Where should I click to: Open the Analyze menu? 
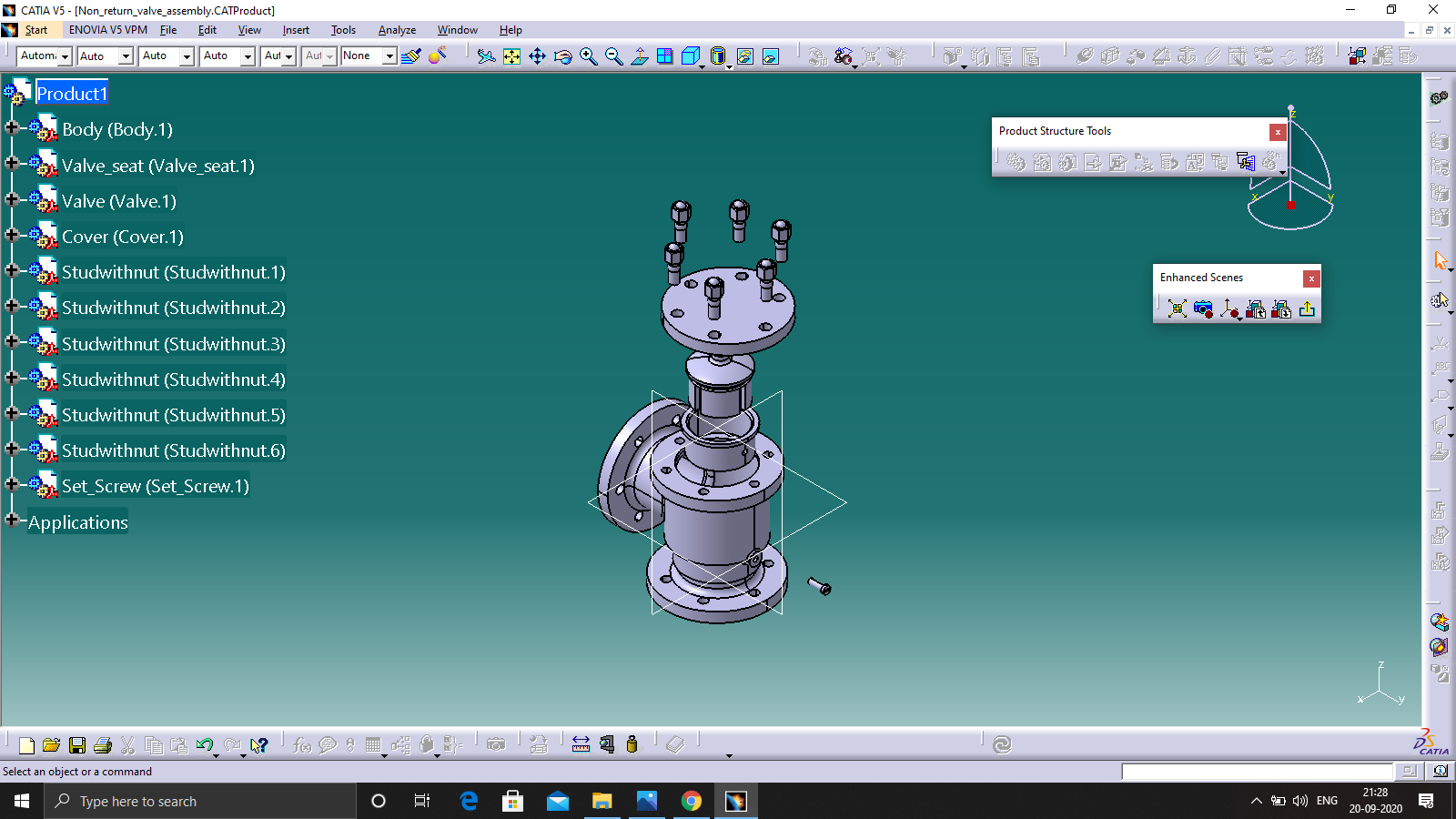tap(397, 30)
